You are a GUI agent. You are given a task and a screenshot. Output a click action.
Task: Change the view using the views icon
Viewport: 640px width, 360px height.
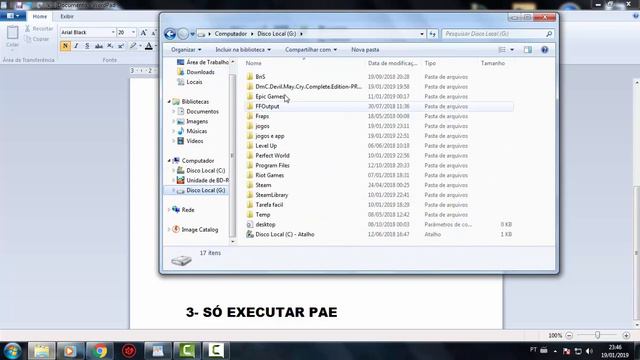[502, 50]
